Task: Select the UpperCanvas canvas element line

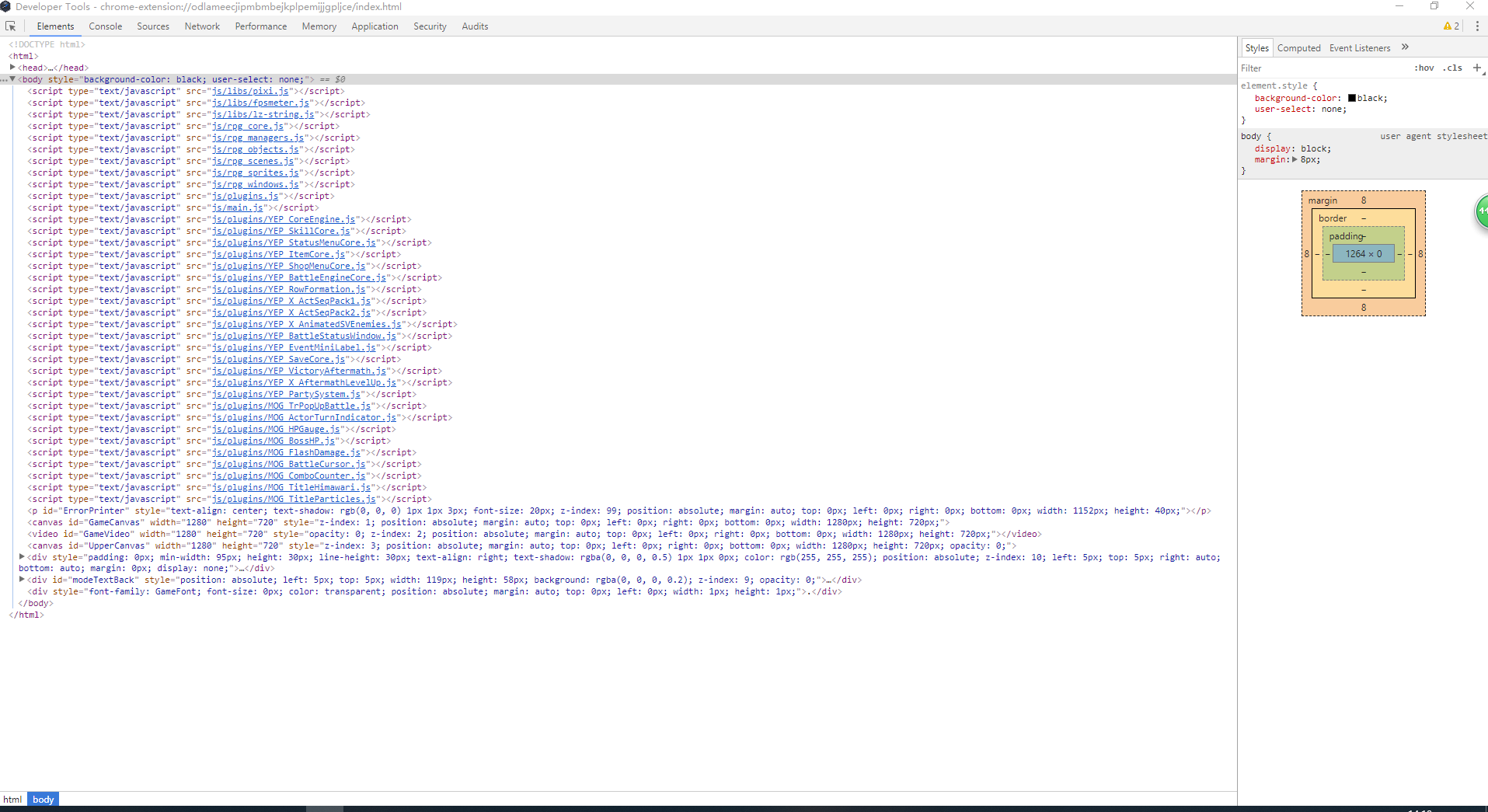Action: 522,545
